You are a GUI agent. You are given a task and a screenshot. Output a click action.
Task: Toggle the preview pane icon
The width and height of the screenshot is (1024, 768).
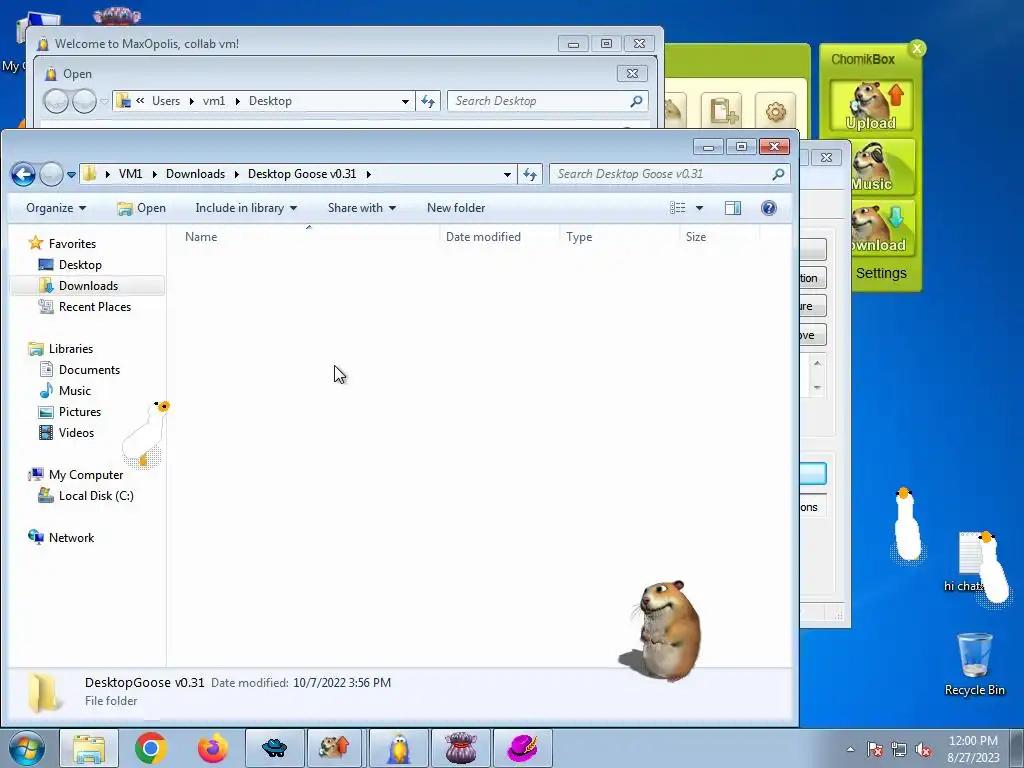pos(733,208)
